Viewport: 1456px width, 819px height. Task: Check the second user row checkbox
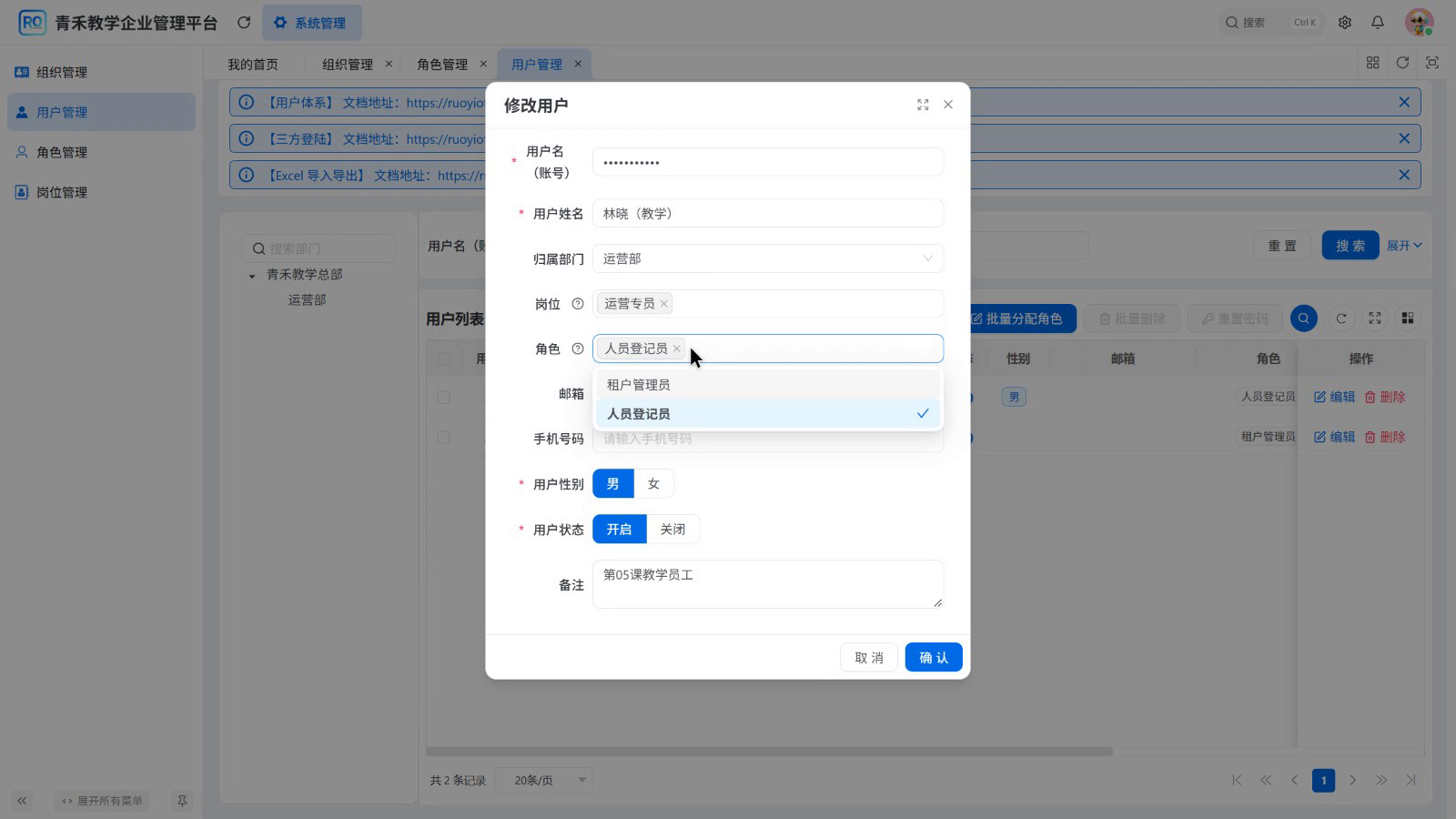tap(444, 438)
